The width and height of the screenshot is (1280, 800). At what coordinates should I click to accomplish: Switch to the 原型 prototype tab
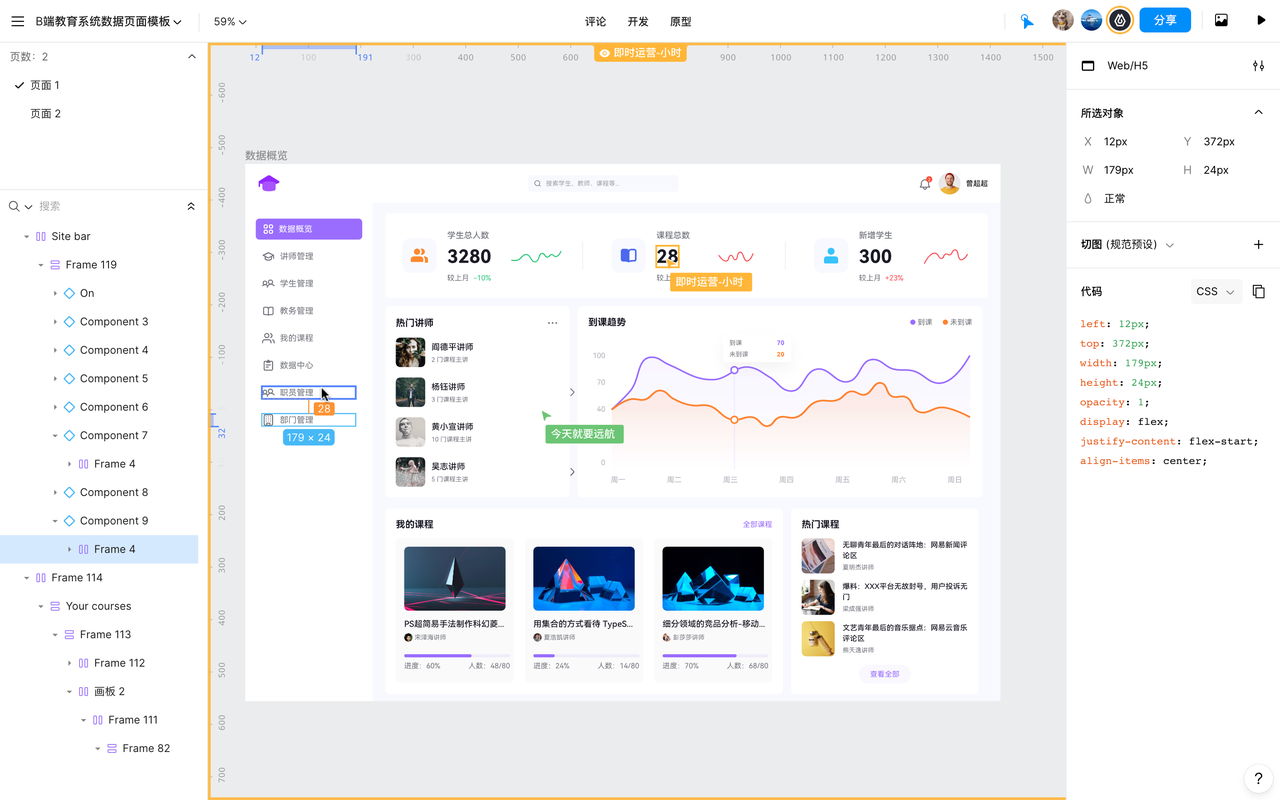tap(680, 20)
